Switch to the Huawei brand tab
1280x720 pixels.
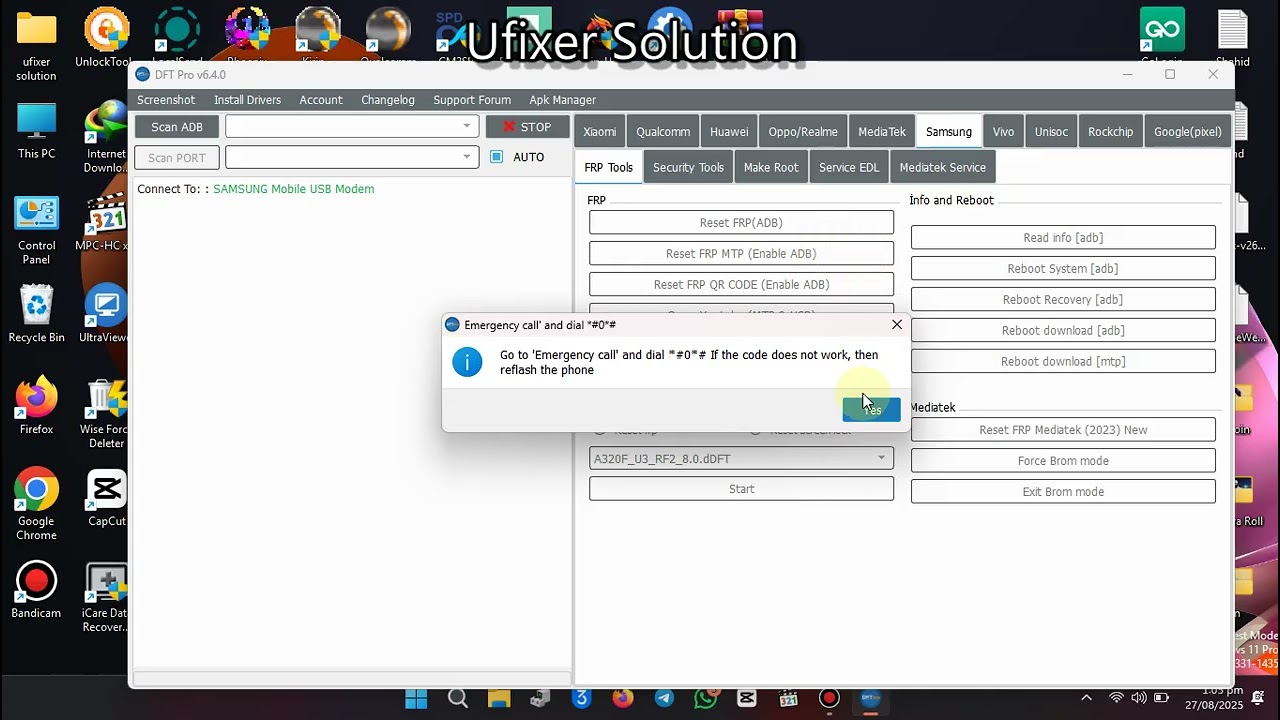[x=729, y=132]
